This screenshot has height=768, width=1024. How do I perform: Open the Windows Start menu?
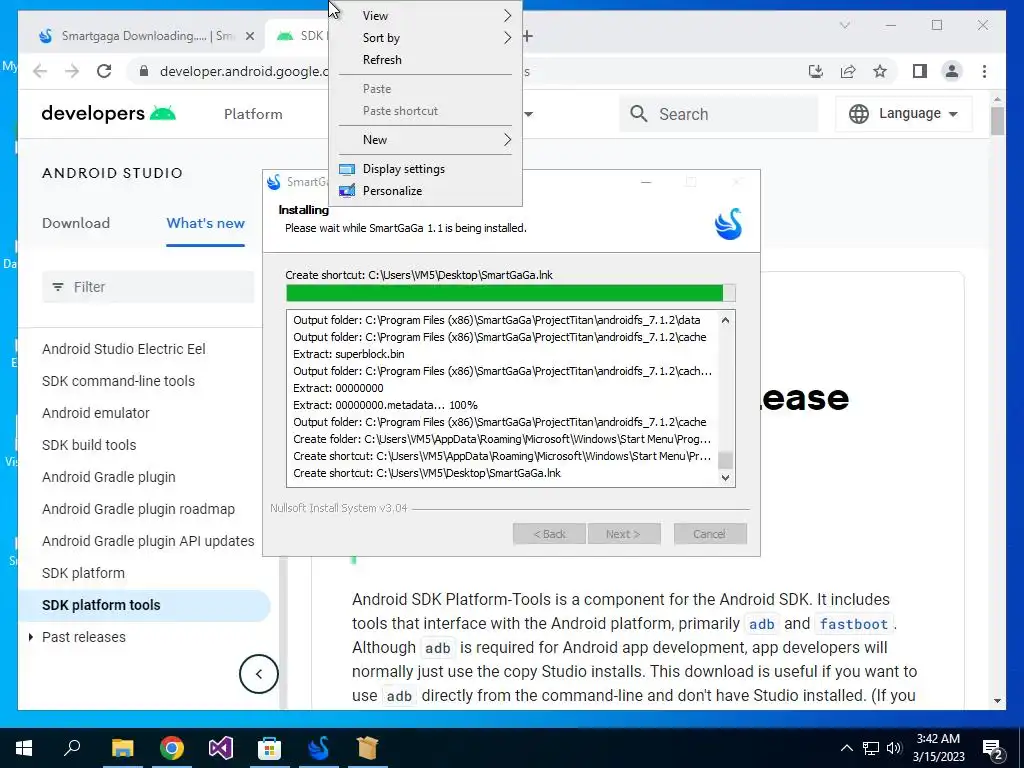click(24, 748)
